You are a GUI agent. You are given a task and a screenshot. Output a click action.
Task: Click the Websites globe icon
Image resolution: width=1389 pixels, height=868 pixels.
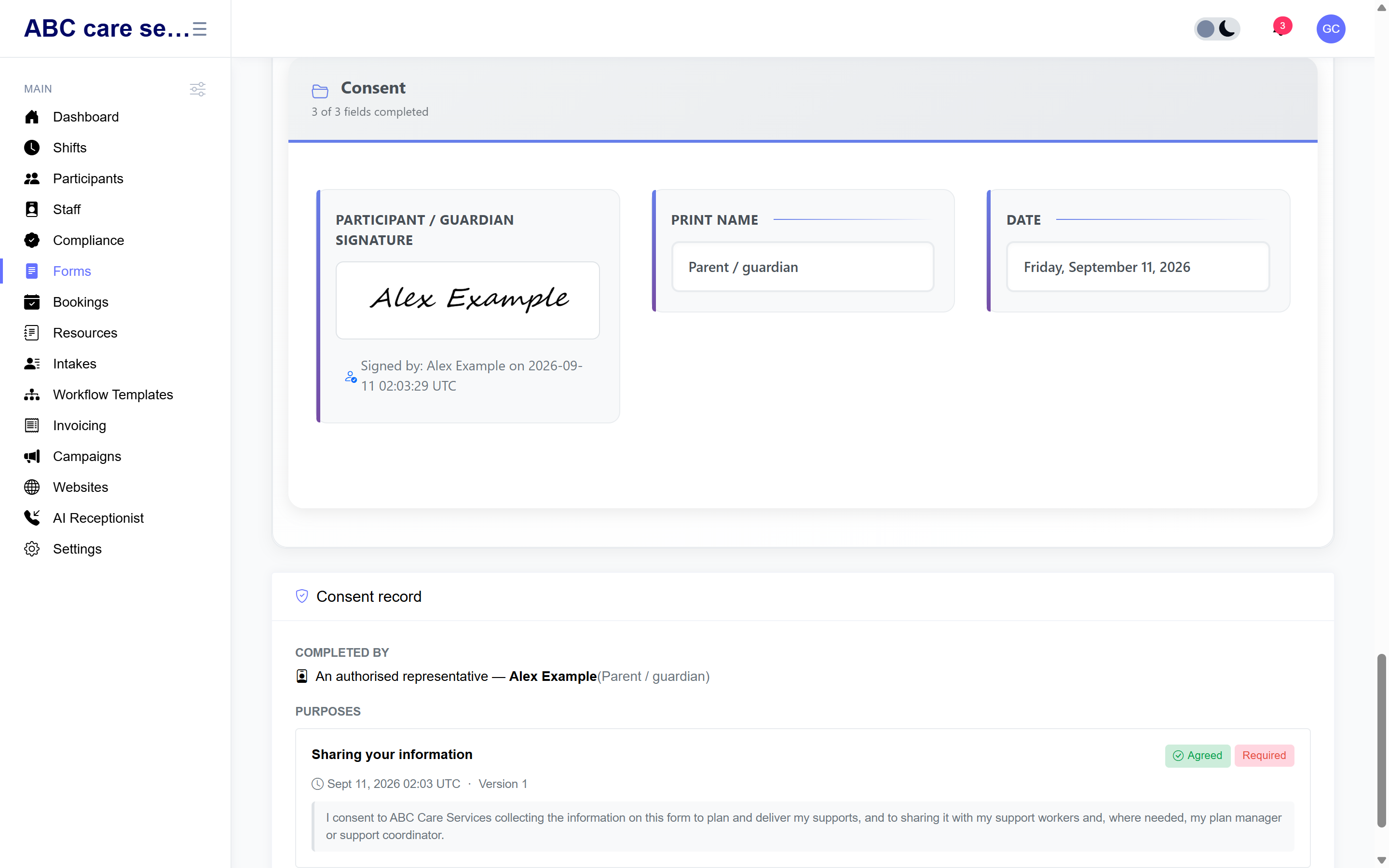[31, 488]
